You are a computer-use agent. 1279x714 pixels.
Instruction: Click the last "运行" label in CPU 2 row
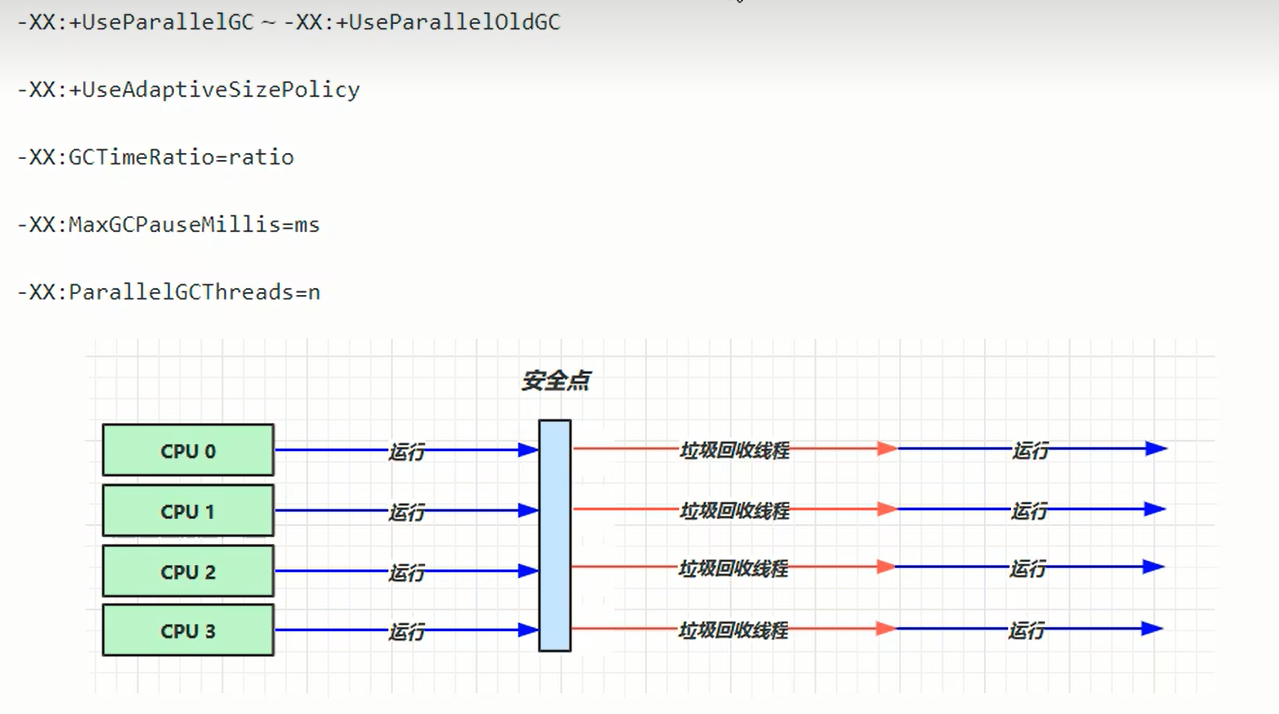pyautogui.click(x=1028, y=568)
